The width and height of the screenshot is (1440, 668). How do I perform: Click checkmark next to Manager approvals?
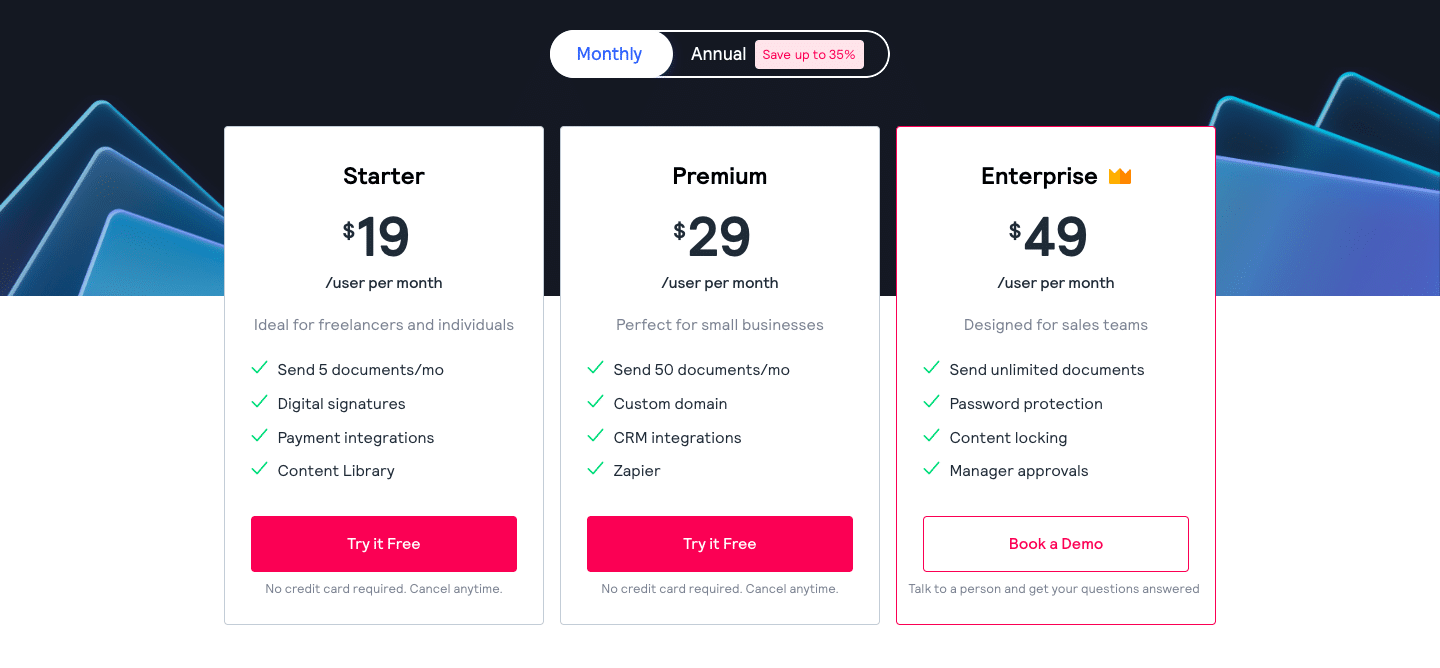tap(931, 469)
